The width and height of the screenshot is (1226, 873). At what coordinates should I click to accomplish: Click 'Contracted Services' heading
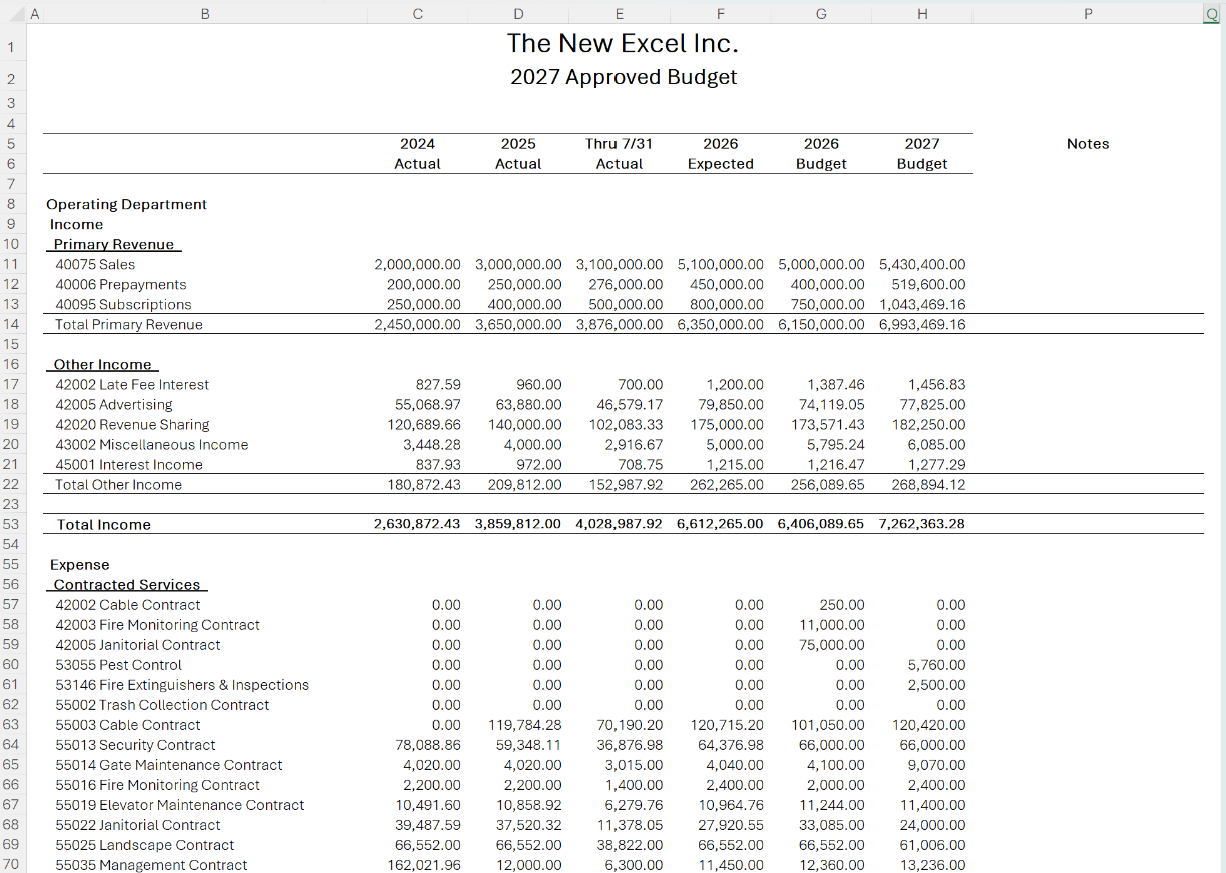pos(127,584)
